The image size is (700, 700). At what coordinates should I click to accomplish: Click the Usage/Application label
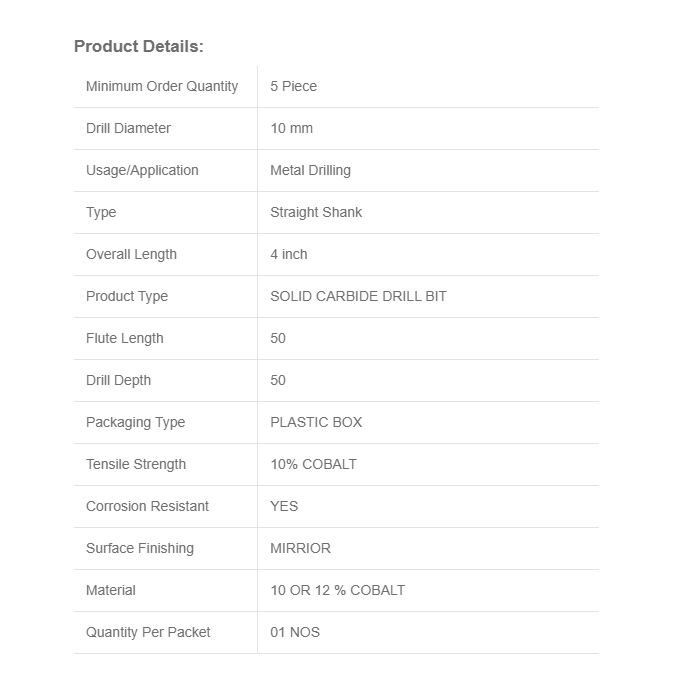142,170
